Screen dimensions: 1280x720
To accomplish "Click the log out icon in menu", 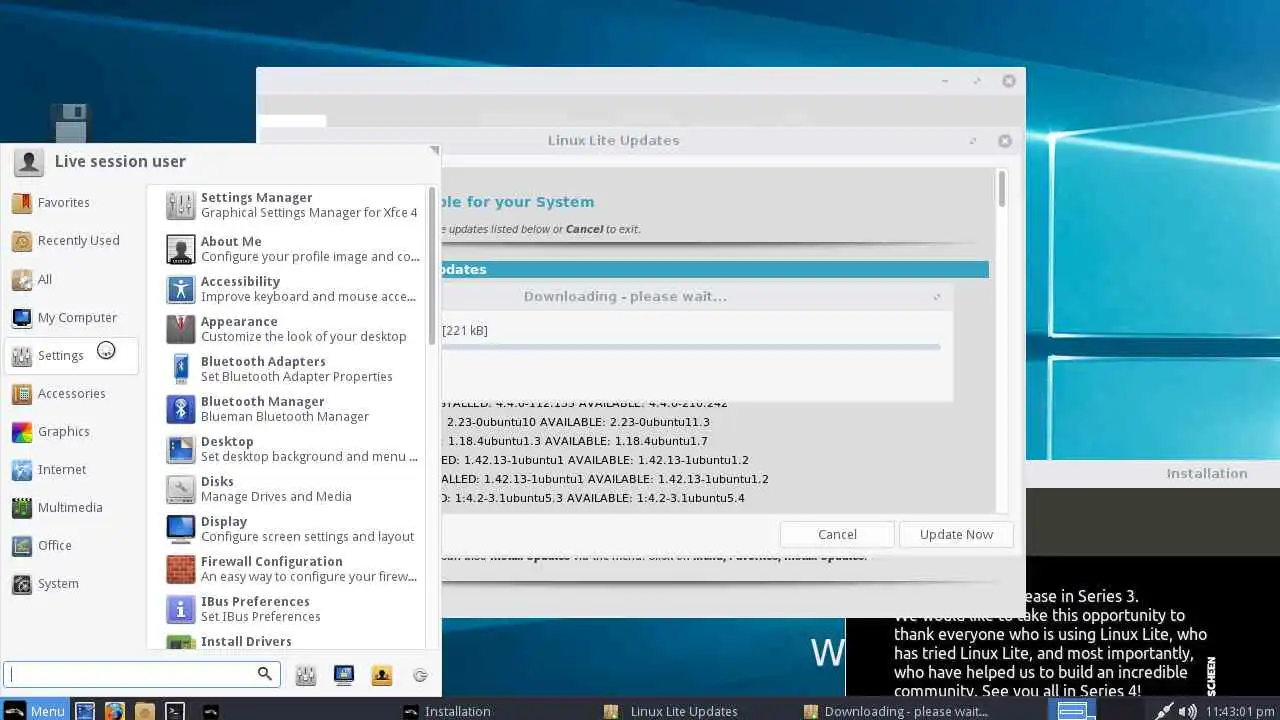I will 420,675.
